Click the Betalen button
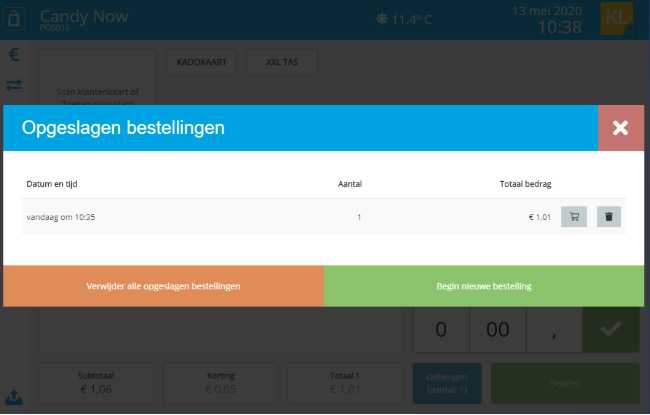650x415 pixels. (x=565, y=383)
